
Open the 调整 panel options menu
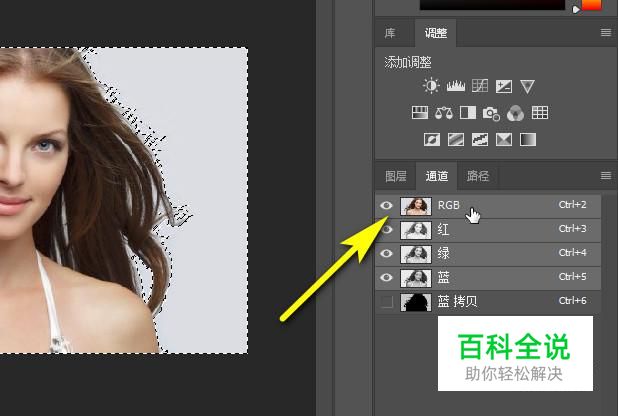coord(606,32)
